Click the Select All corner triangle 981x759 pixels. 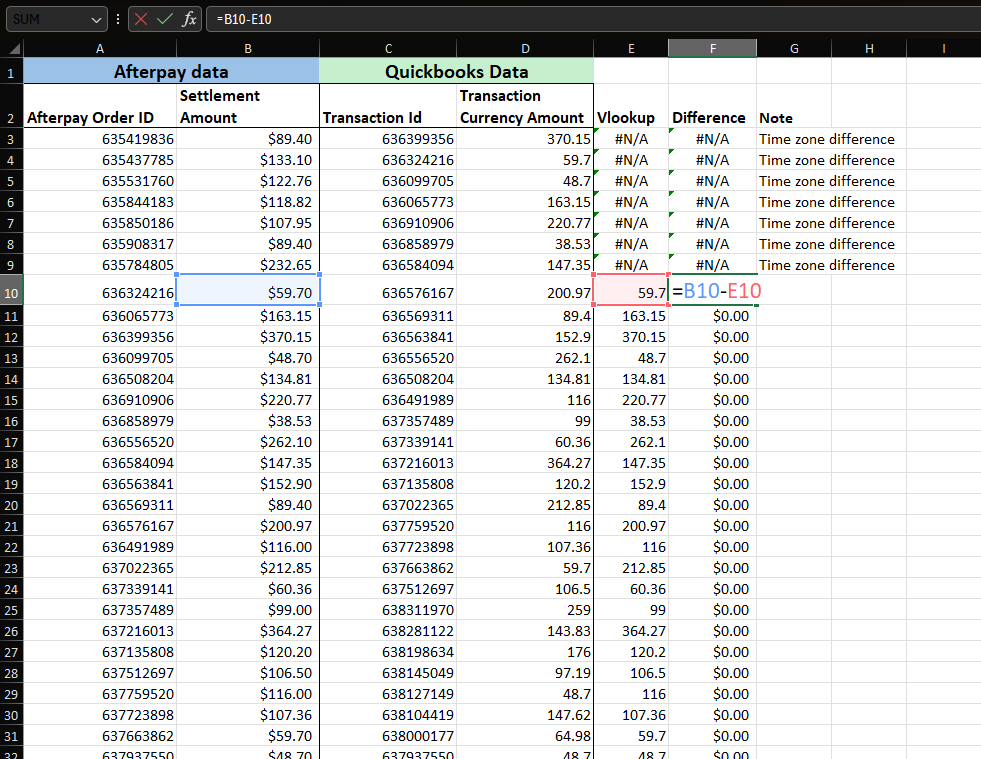[13, 49]
